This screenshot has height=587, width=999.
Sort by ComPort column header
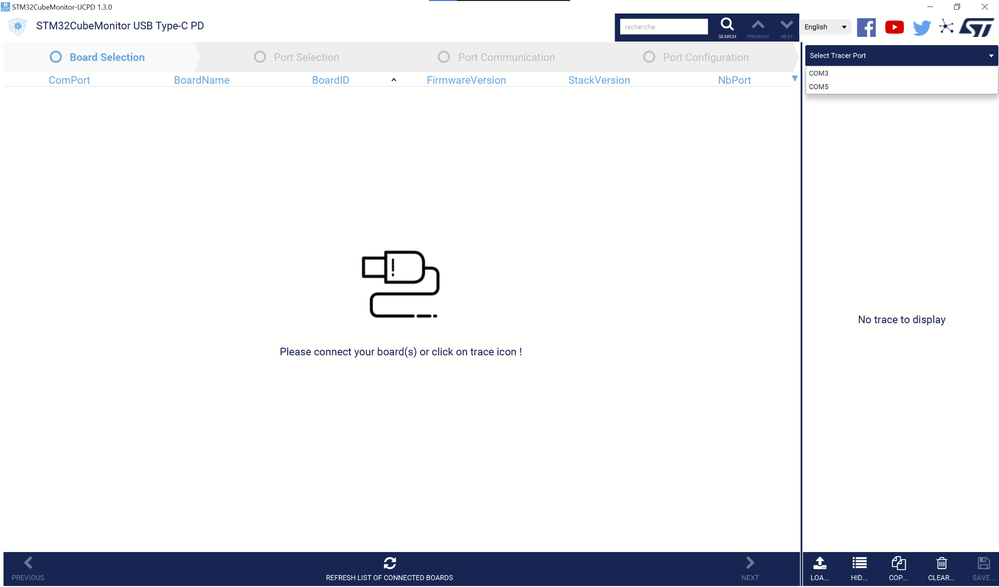click(x=69, y=80)
